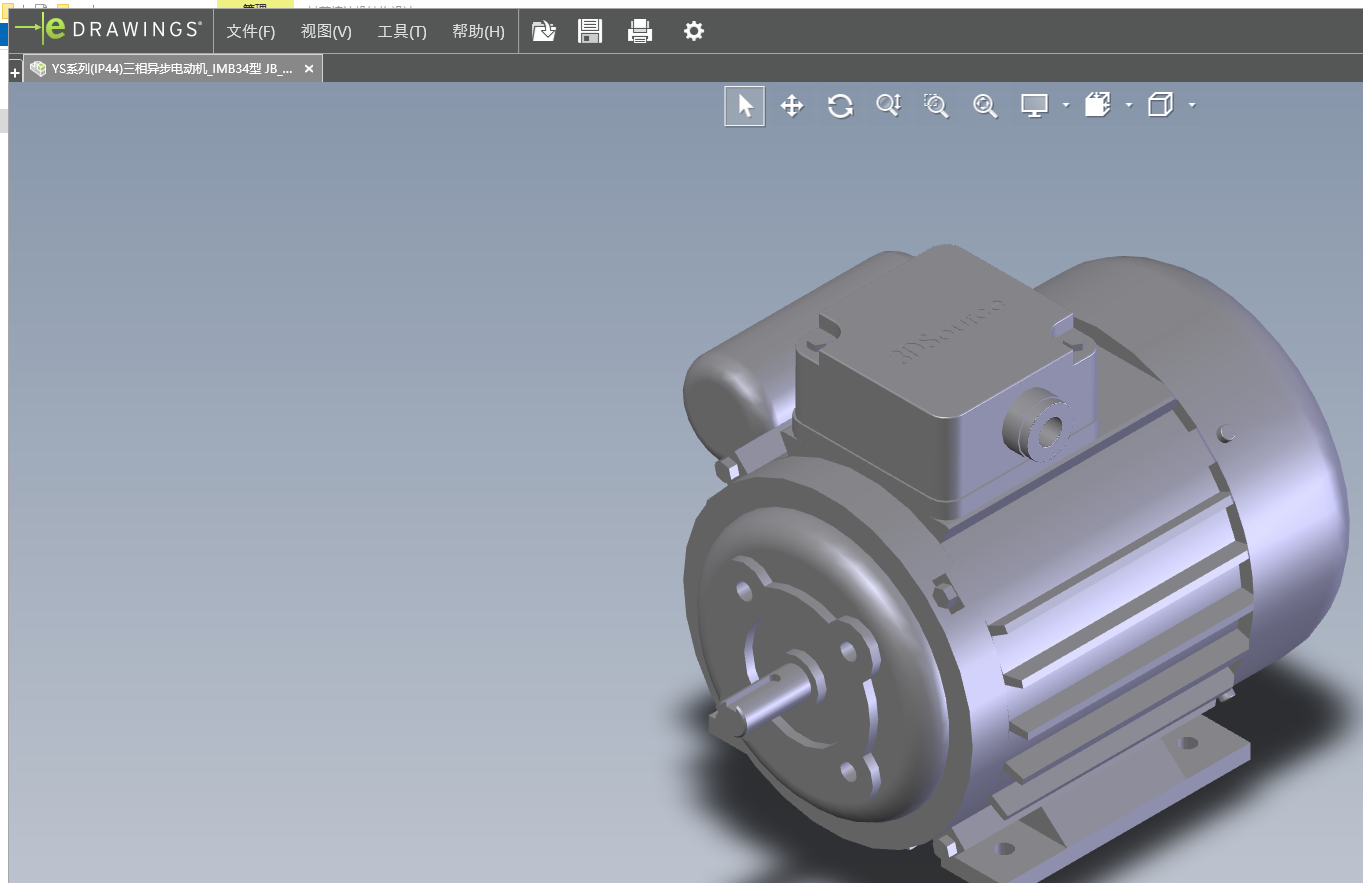Viewport: 1363px width, 883px height.
Task: Pick the dynamic Zoom tool
Action: coord(888,105)
